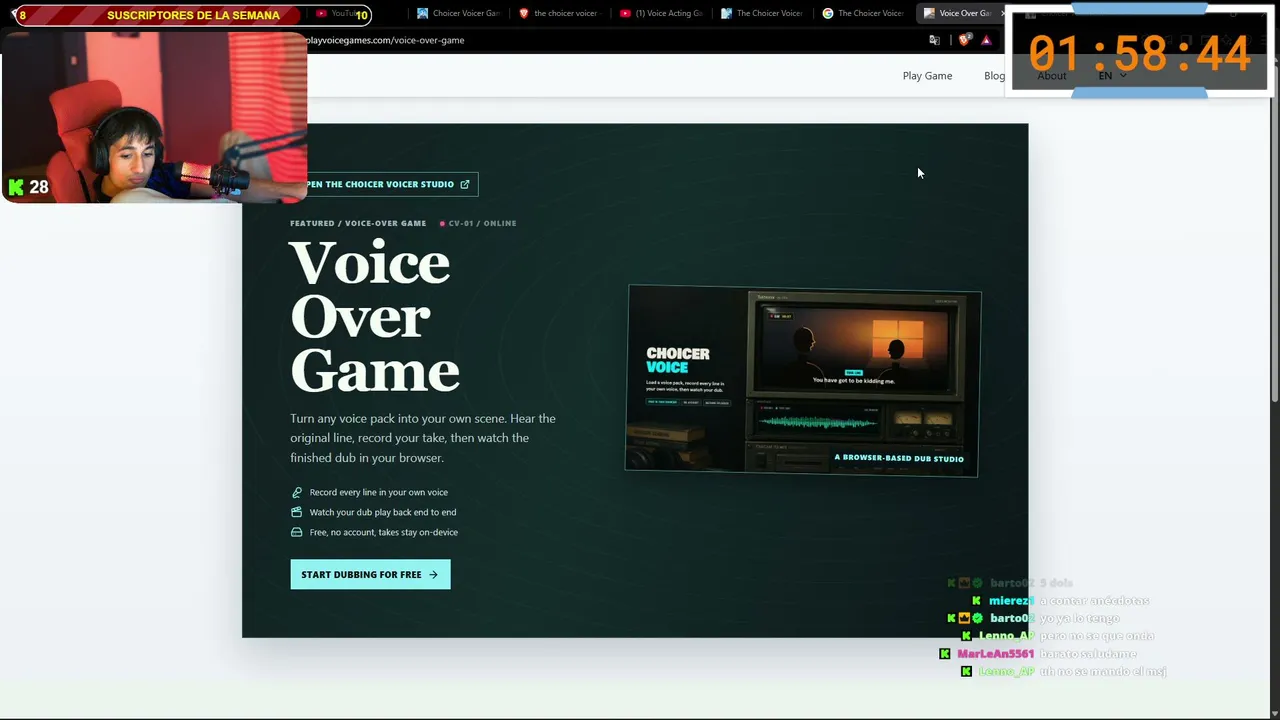The image size is (1280, 720).
Task: Click the external-link icon beside Choicer Voicer Studio
Action: pyautogui.click(x=464, y=184)
